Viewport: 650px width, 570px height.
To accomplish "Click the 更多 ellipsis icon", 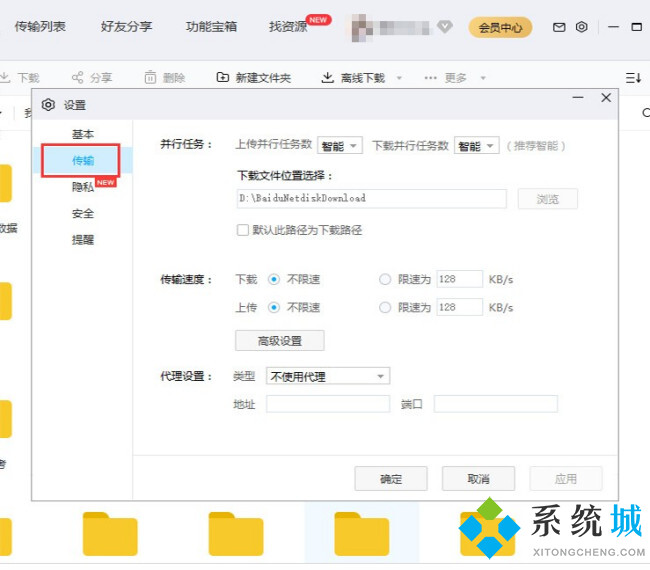I will tap(430, 78).
